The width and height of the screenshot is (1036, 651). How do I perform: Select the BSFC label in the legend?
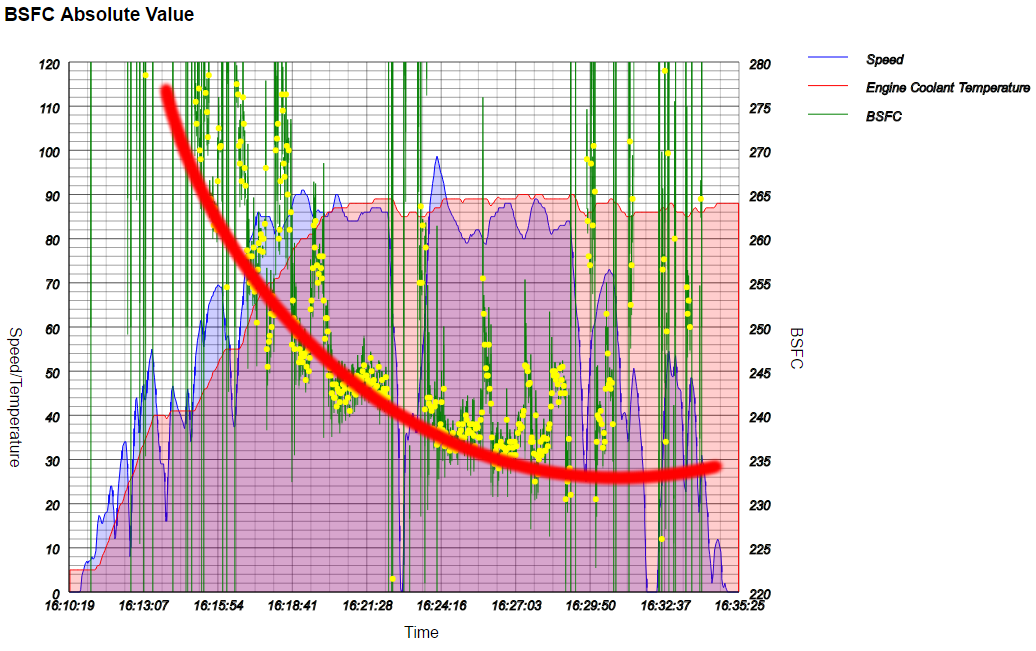(883, 116)
